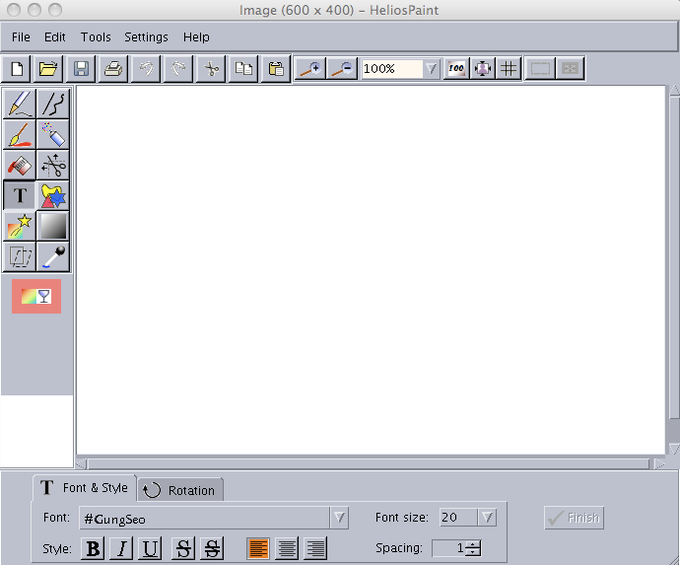Screen dimensions: 680x565
Task: Select the scissors cut-and-move selection tool
Action: [53, 165]
